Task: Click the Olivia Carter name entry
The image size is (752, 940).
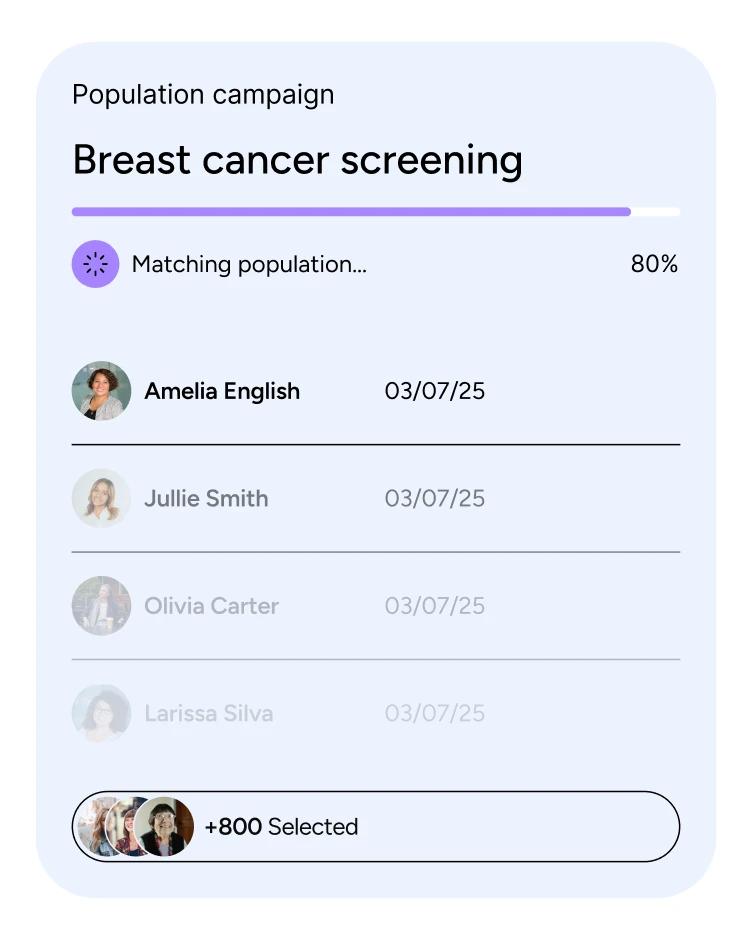Action: (x=212, y=605)
